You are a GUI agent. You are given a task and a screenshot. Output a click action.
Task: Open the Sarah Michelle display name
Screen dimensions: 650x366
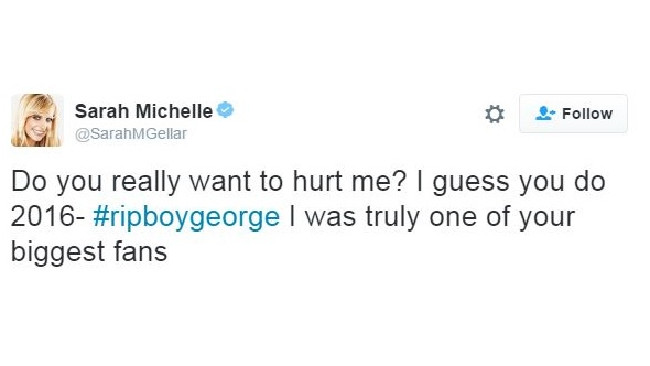[144, 111]
